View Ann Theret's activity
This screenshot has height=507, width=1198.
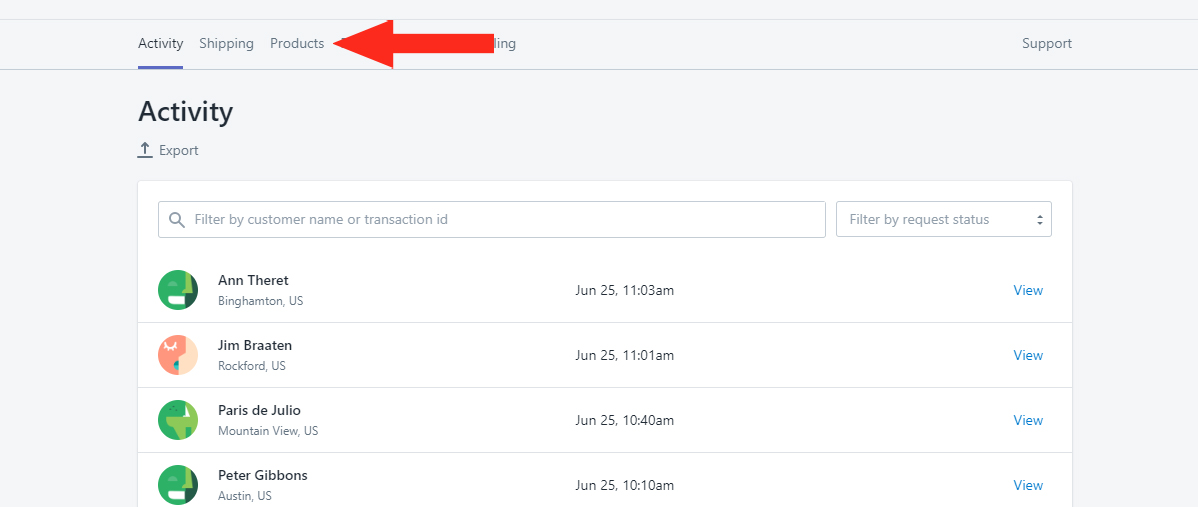click(x=1028, y=290)
